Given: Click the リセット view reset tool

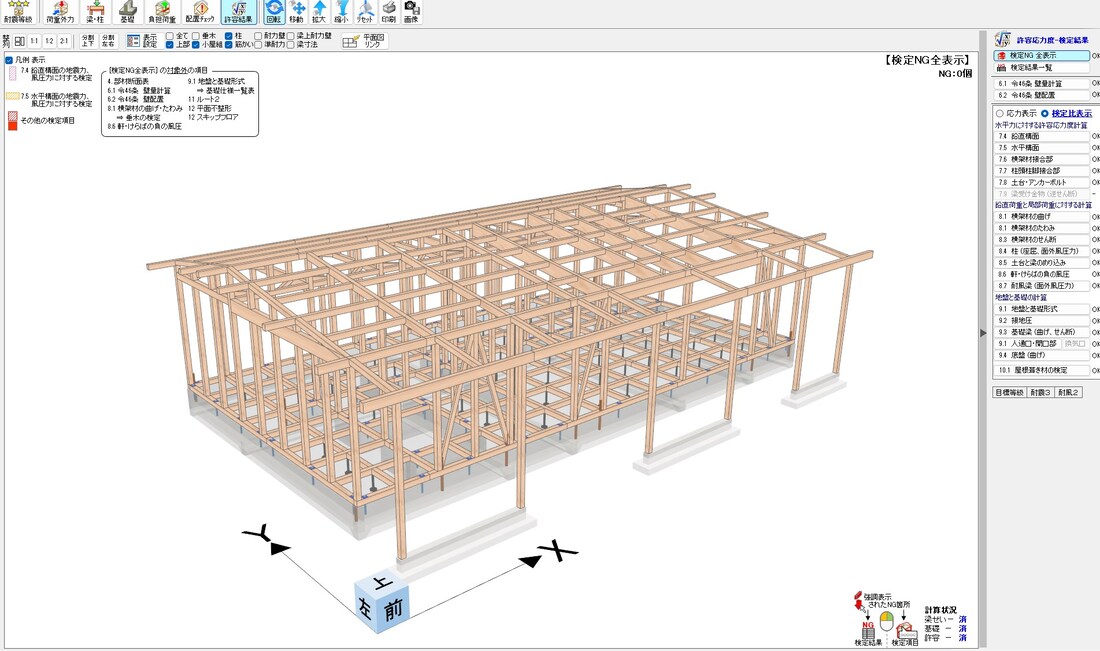Looking at the screenshot, I should click(x=365, y=12).
